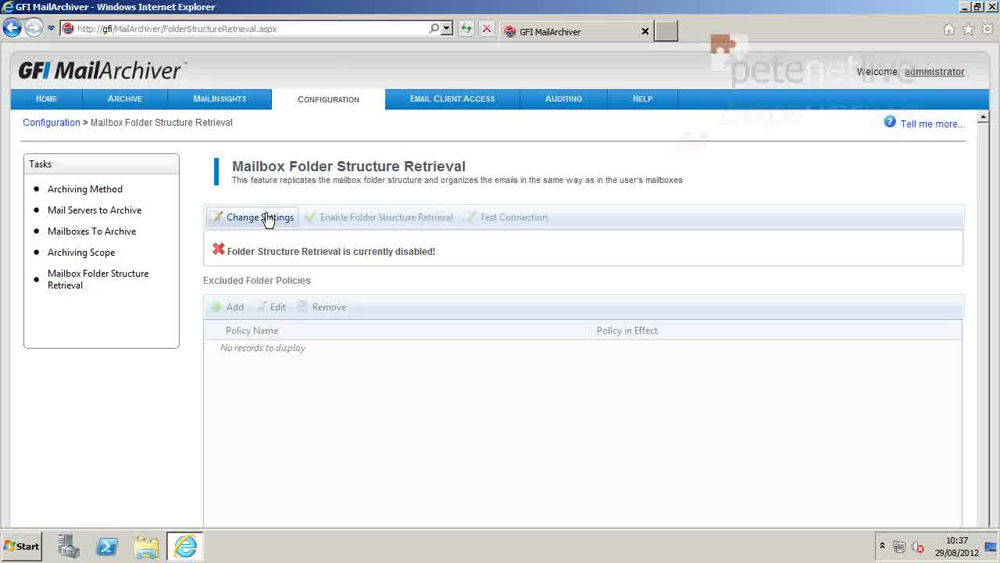Click the volume tray icon

coord(918,546)
